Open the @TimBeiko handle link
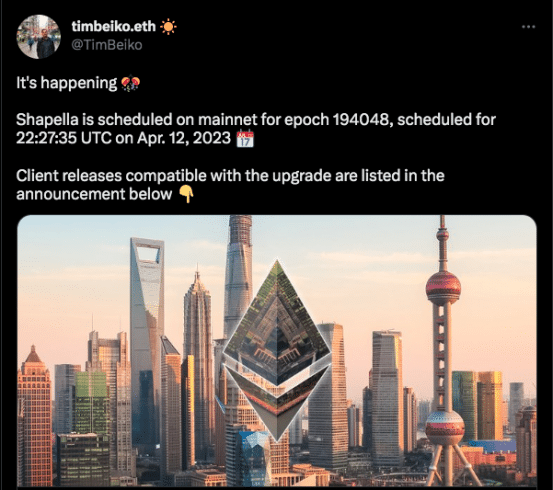The height and width of the screenshot is (490, 553). 107,45
